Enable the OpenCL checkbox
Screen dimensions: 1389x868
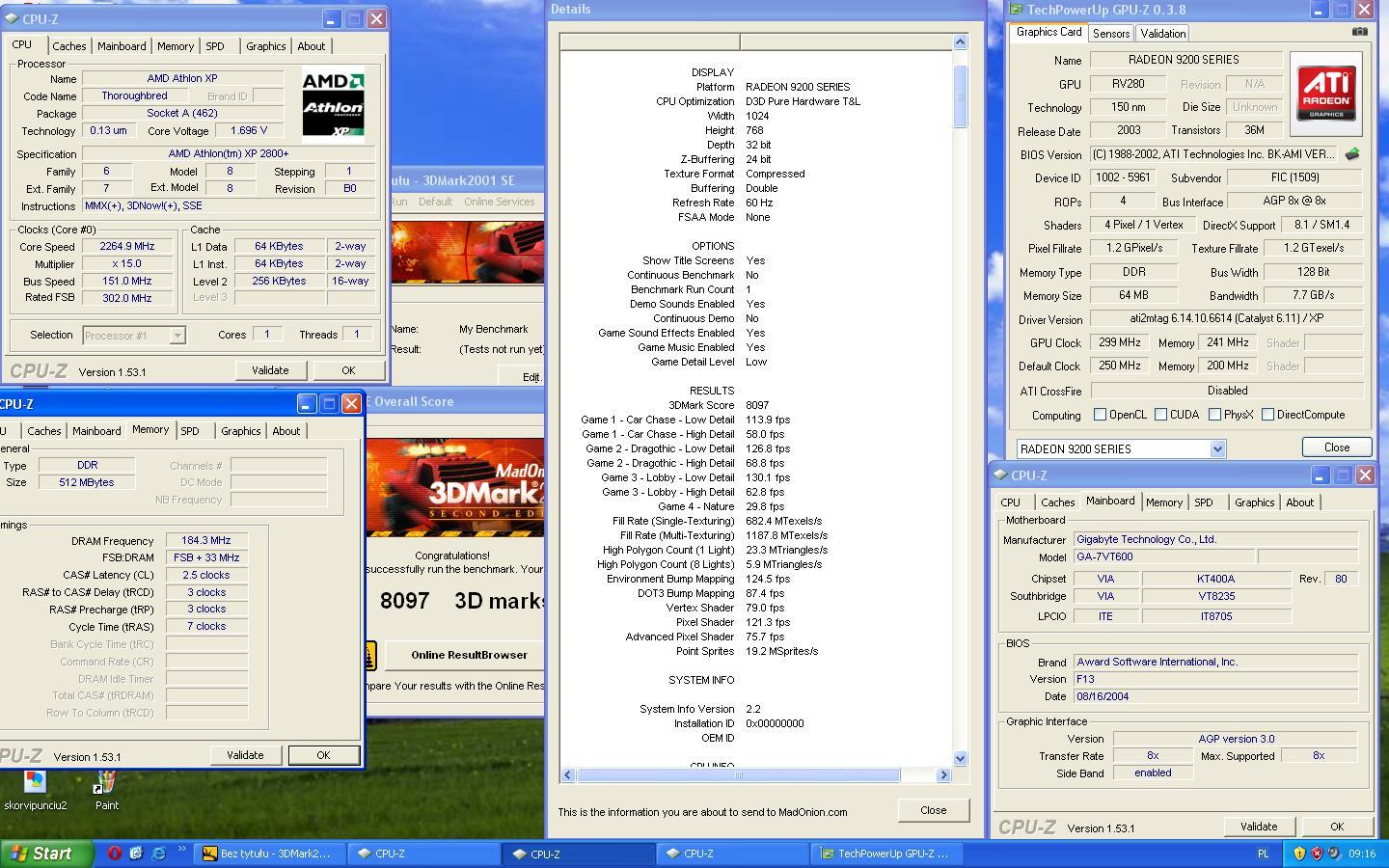pos(1100,415)
